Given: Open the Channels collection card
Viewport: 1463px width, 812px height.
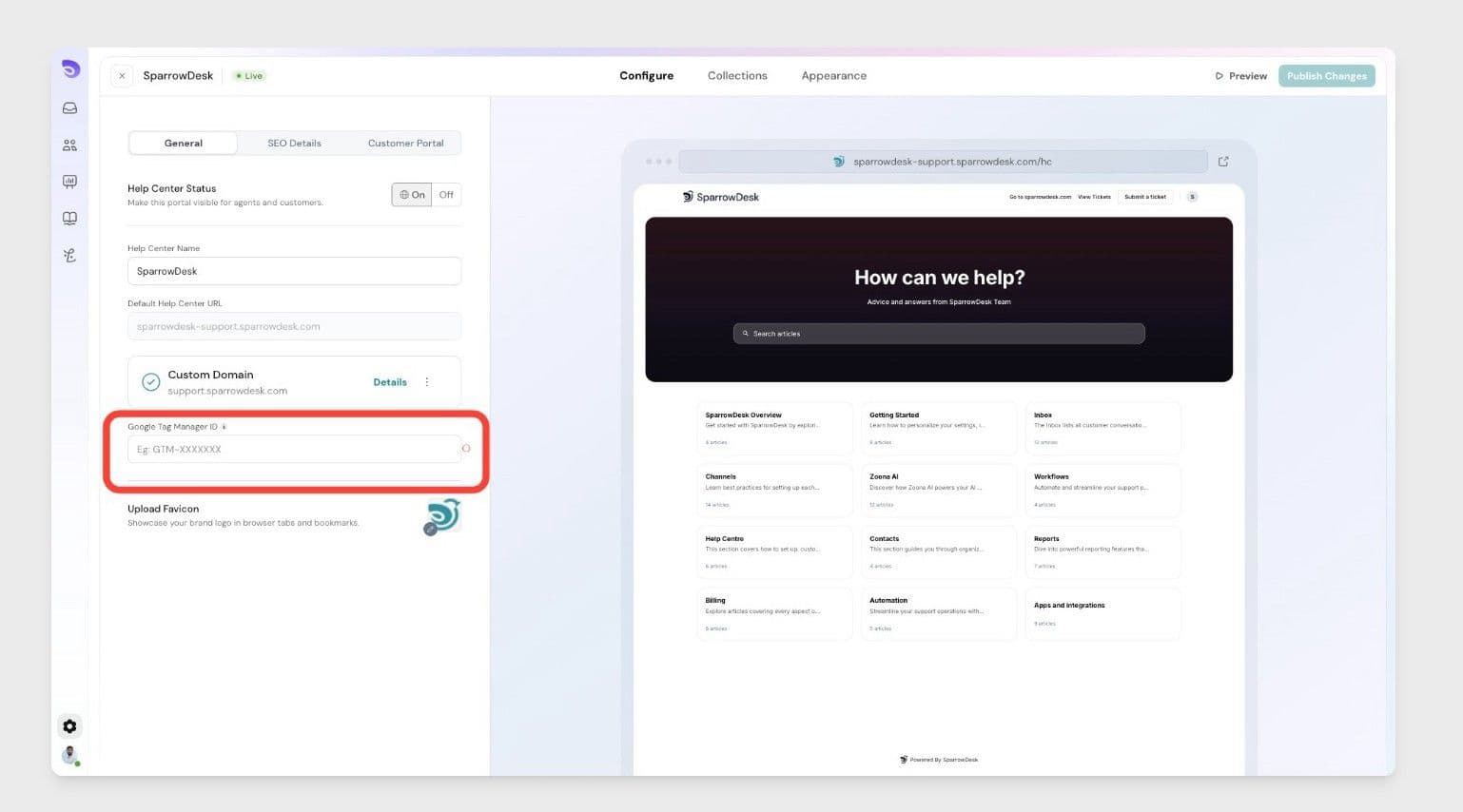Looking at the screenshot, I should pos(774,490).
